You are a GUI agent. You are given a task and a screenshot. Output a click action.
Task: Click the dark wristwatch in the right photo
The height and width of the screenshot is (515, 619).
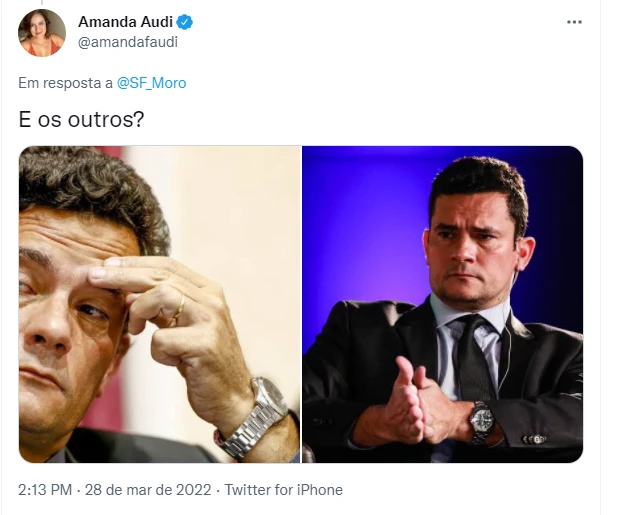(x=482, y=421)
